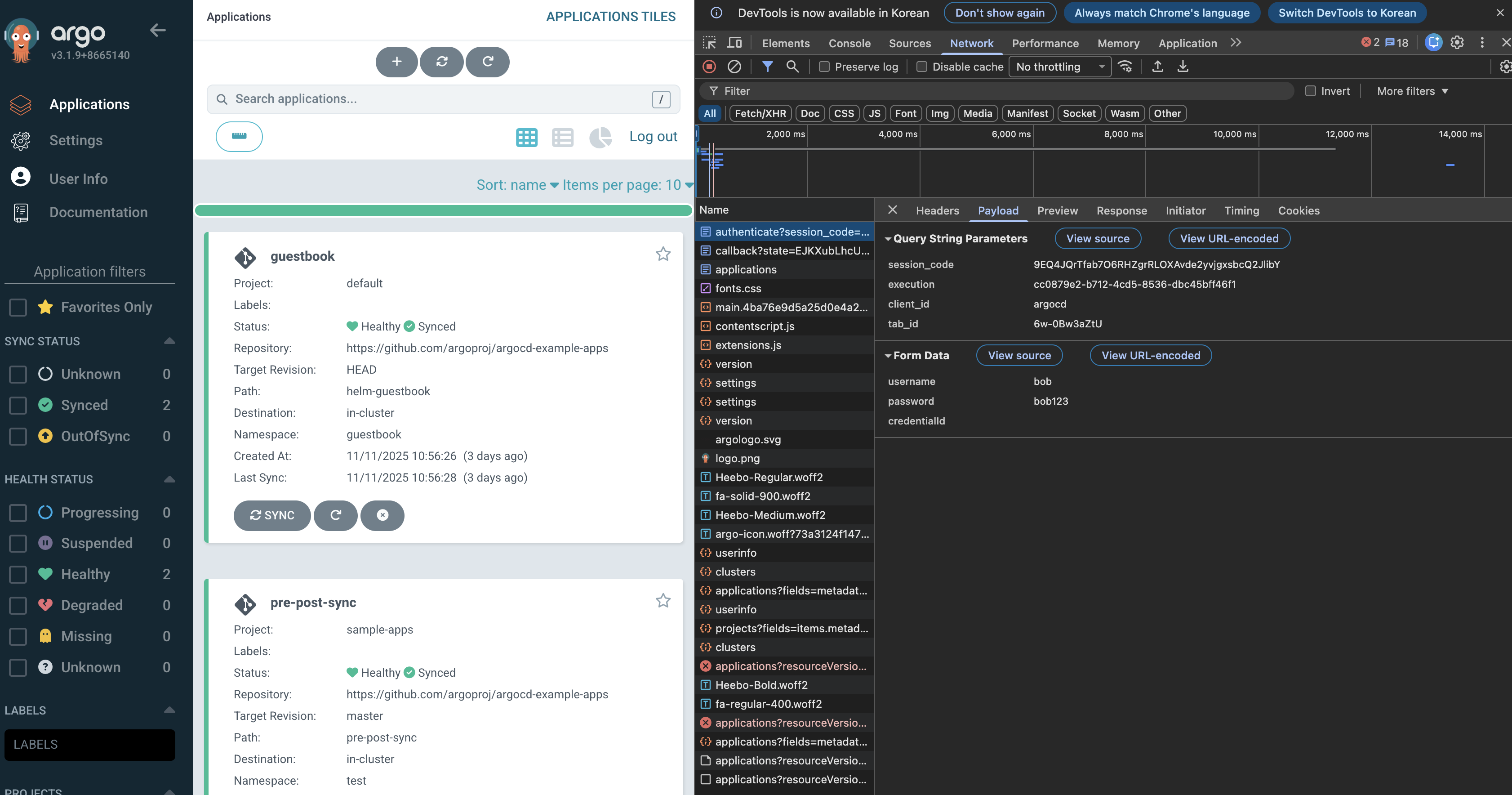Click the plus new application button
This screenshot has width=1512, height=795.
click(x=396, y=62)
